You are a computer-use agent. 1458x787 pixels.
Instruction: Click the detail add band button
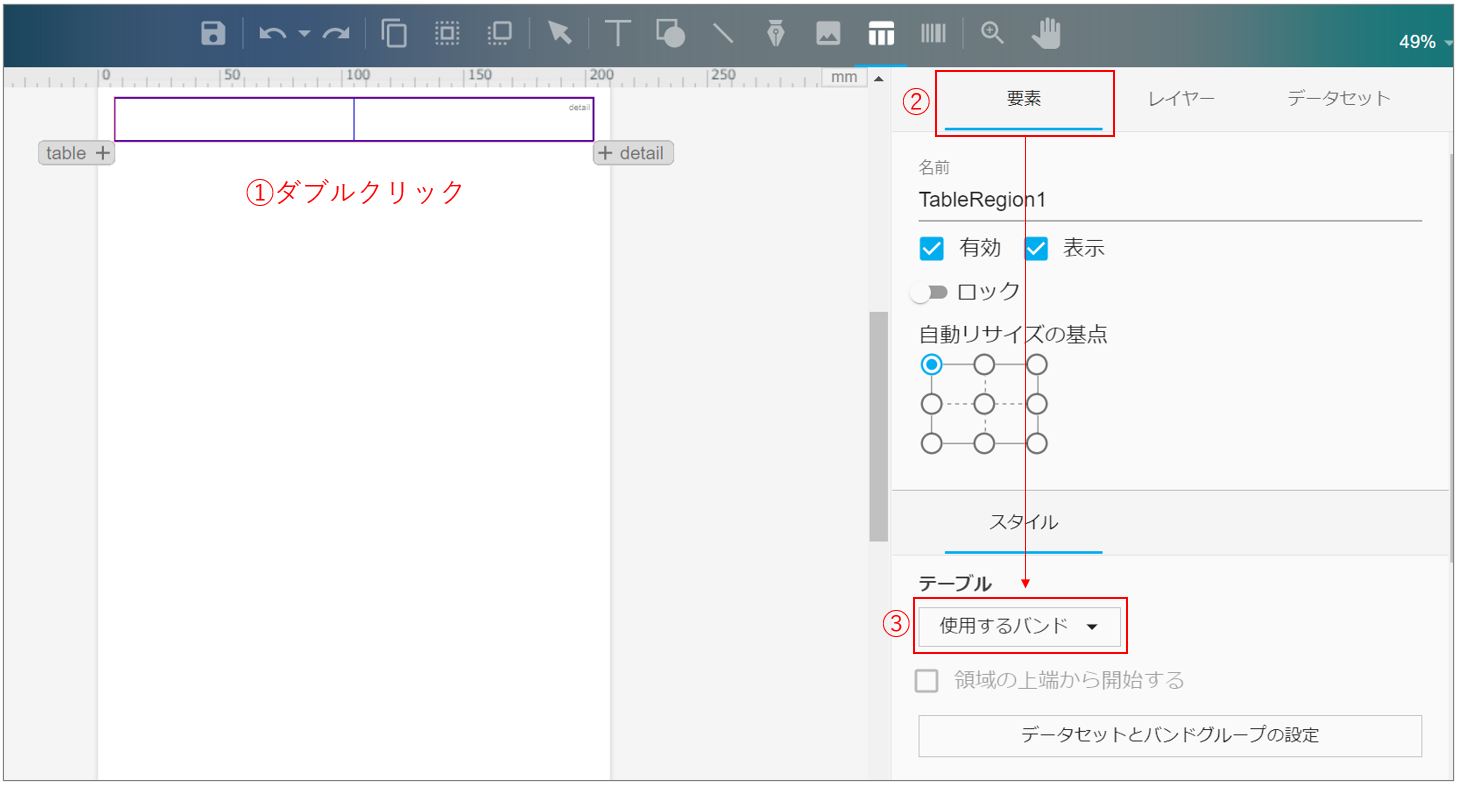pos(633,153)
